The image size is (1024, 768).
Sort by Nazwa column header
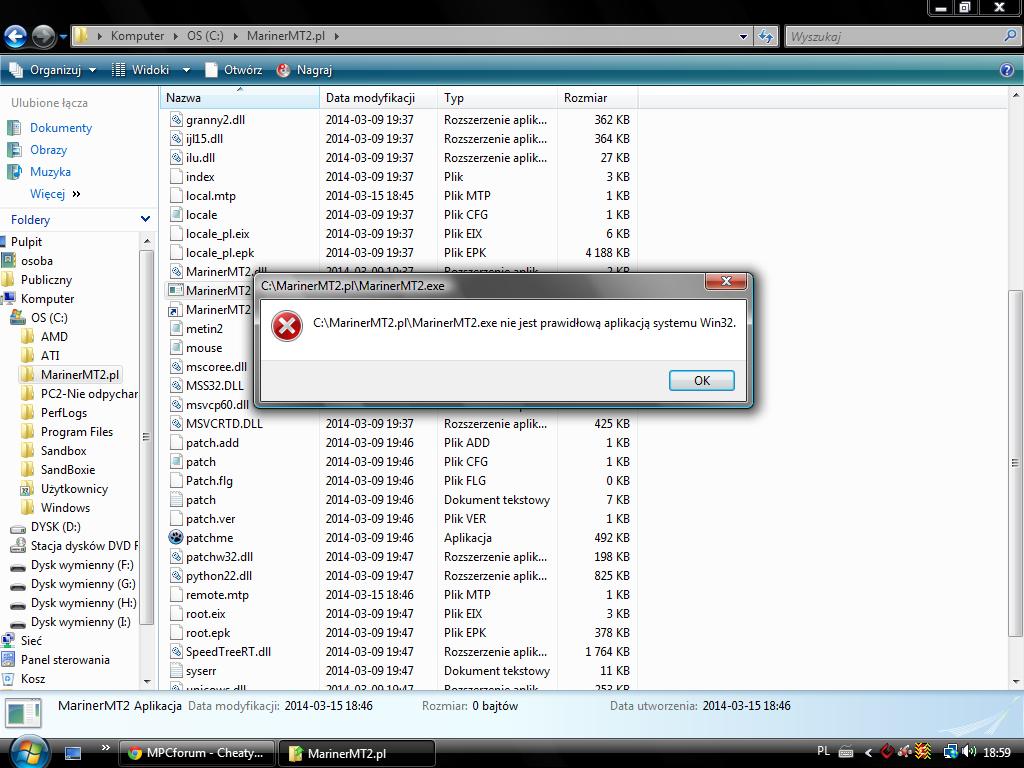(x=239, y=98)
